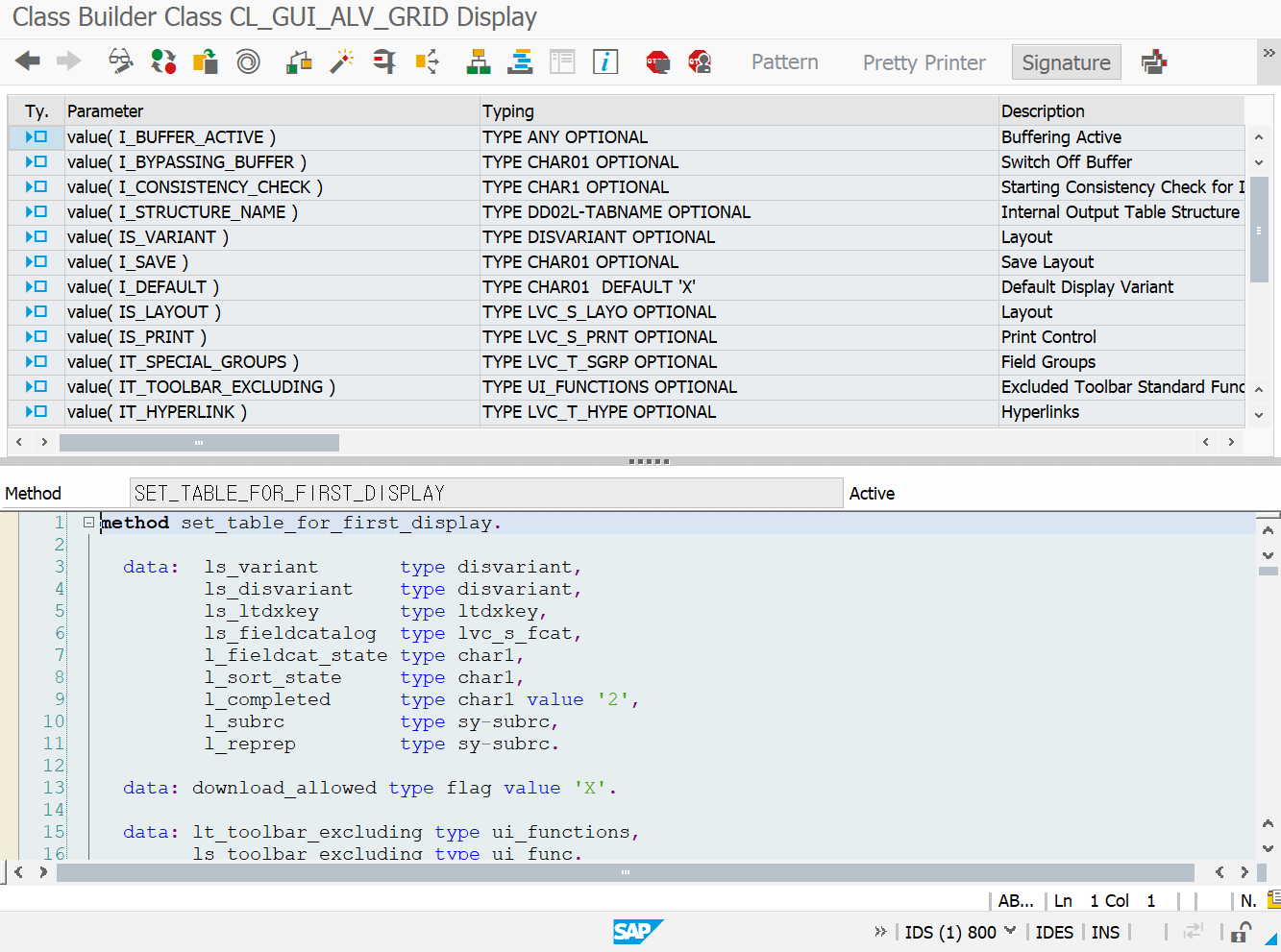Click scroll-left arrow beside signature horizontal scrollbar
The height and width of the screenshot is (952, 1281).
(x=19, y=442)
